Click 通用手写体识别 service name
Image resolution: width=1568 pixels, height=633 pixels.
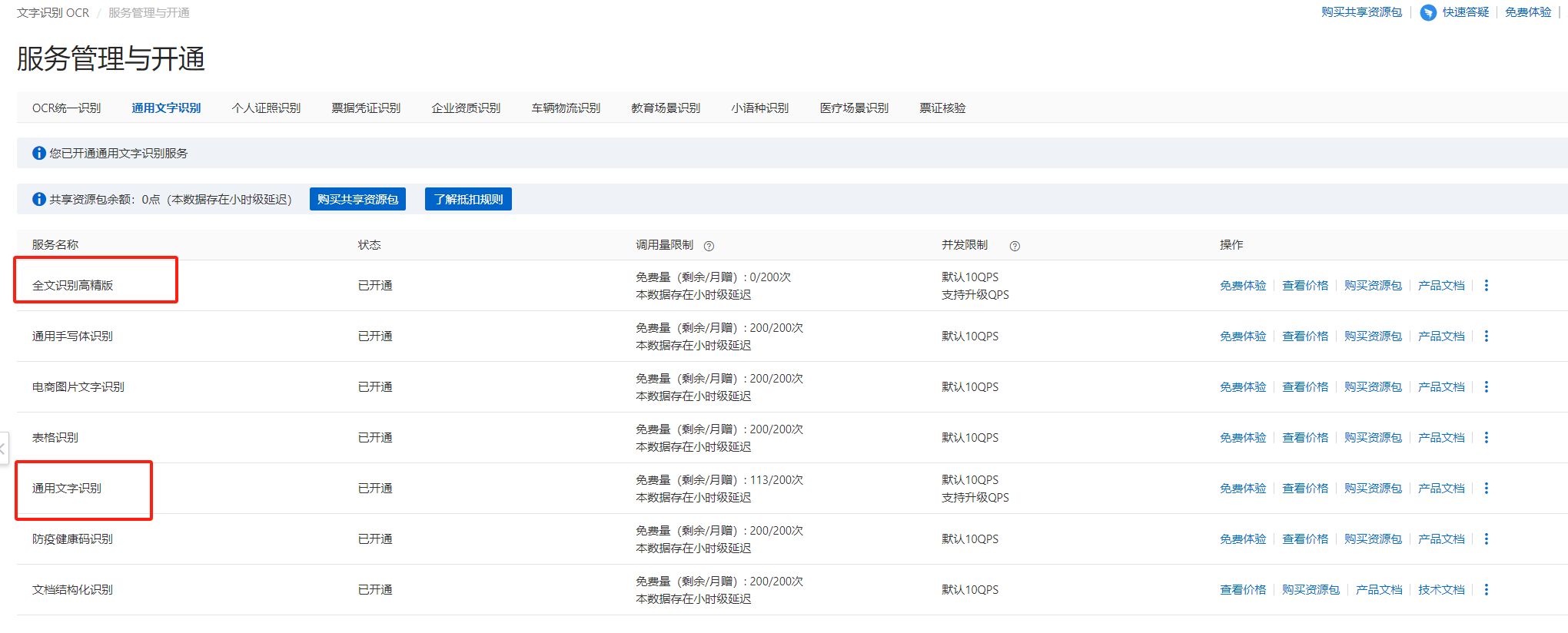tap(72, 336)
